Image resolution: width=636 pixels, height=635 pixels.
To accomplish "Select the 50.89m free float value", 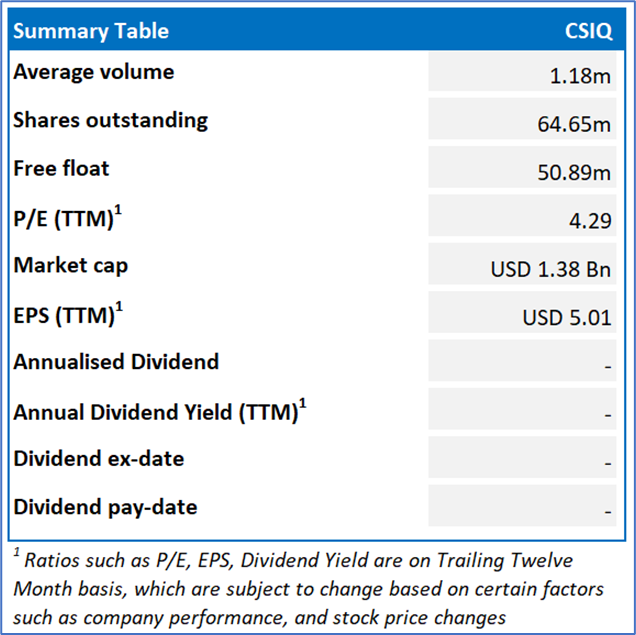I will pyautogui.click(x=573, y=173).
